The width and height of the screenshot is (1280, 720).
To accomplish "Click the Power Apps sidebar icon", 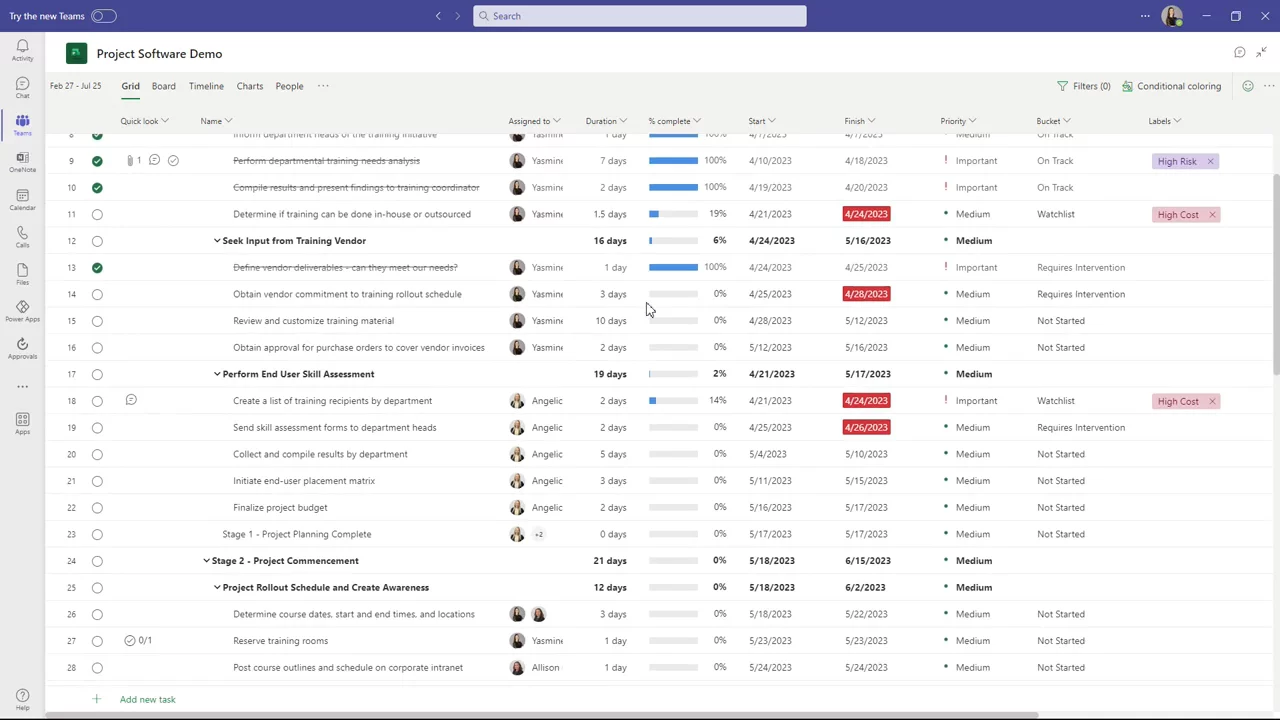I will coord(22,311).
